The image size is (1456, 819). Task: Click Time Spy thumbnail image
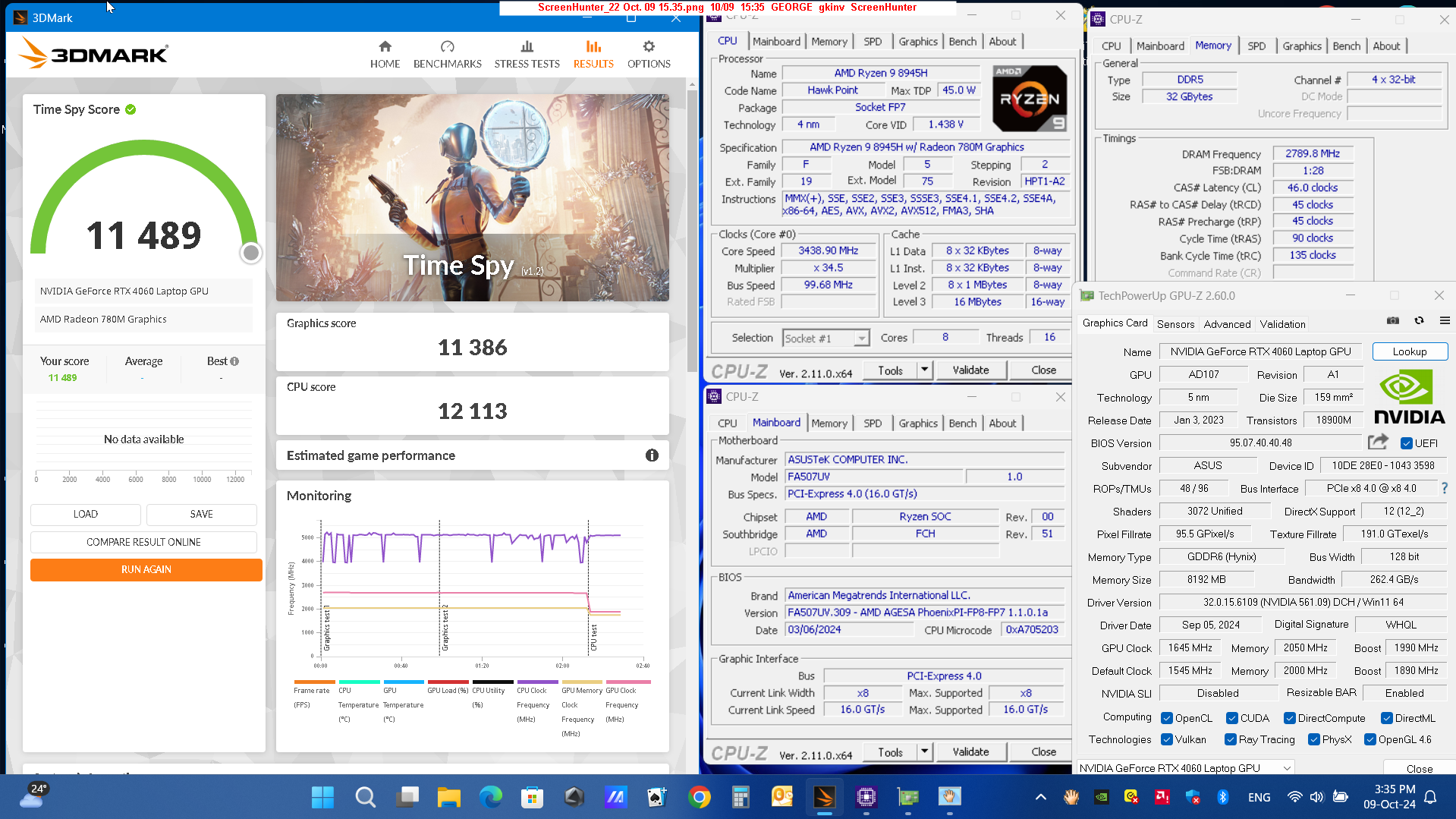click(472, 197)
